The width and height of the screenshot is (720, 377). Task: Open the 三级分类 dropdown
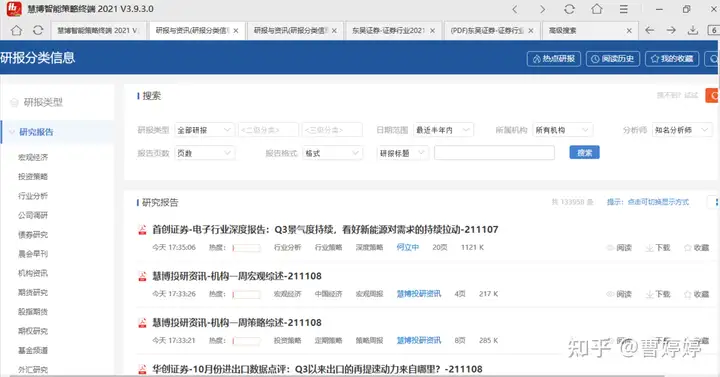[x=332, y=130]
